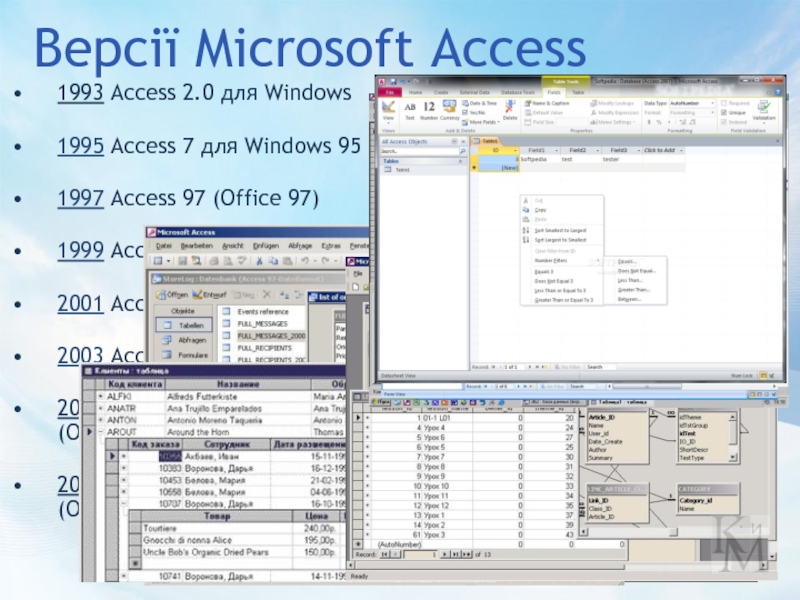
Task: Expand the ANATR customer row
Action: click(x=101, y=409)
